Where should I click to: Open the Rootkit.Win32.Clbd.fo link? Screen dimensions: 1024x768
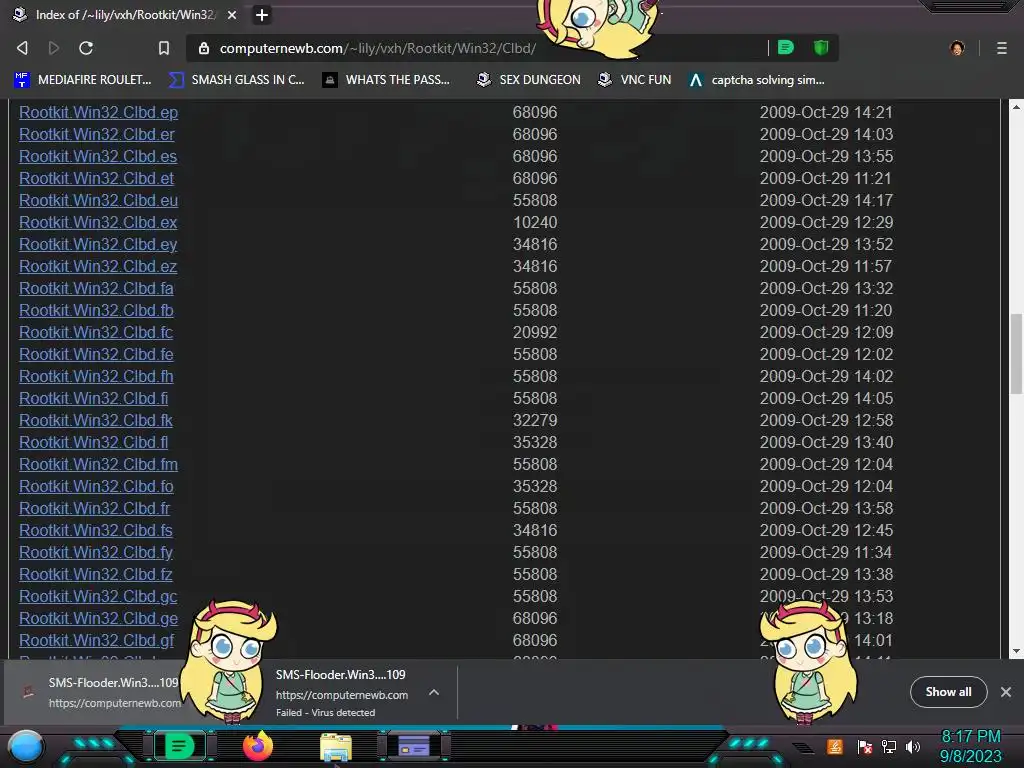click(96, 487)
